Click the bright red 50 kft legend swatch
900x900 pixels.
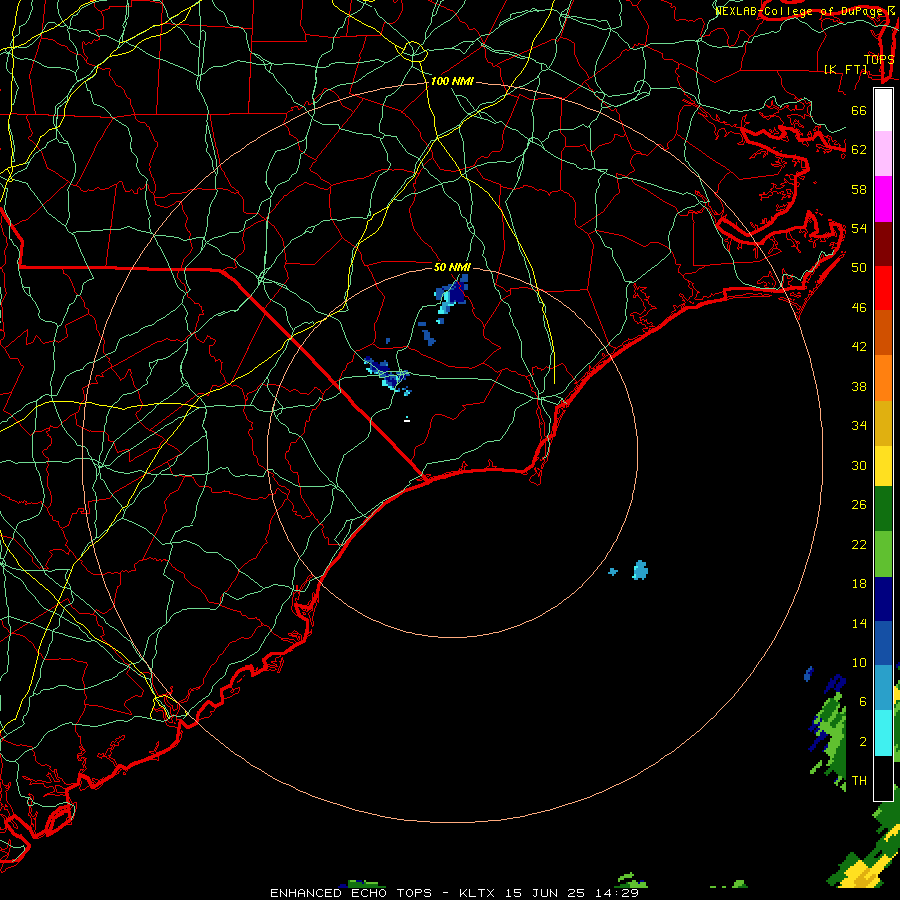pyautogui.click(x=883, y=288)
